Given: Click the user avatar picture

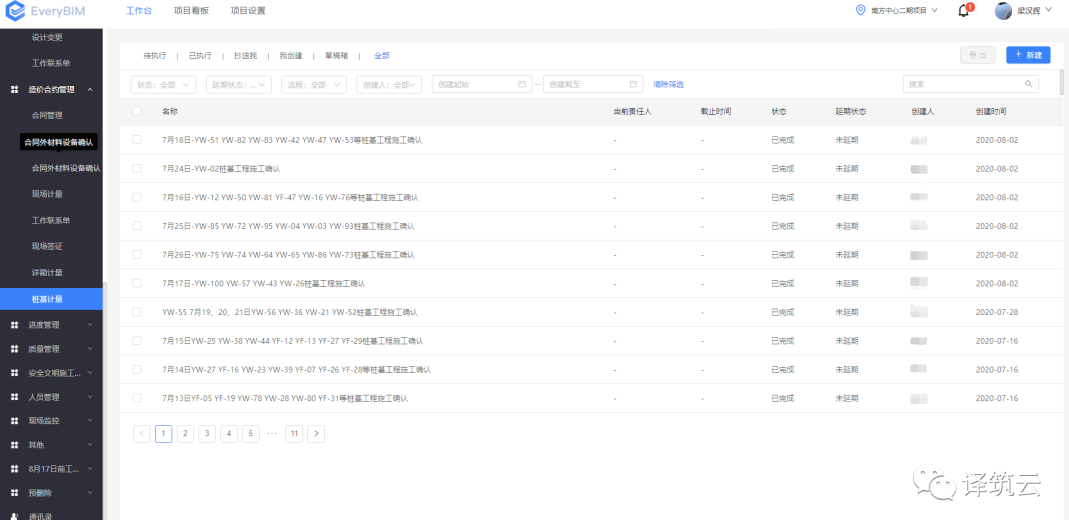Looking at the screenshot, I should [1003, 11].
